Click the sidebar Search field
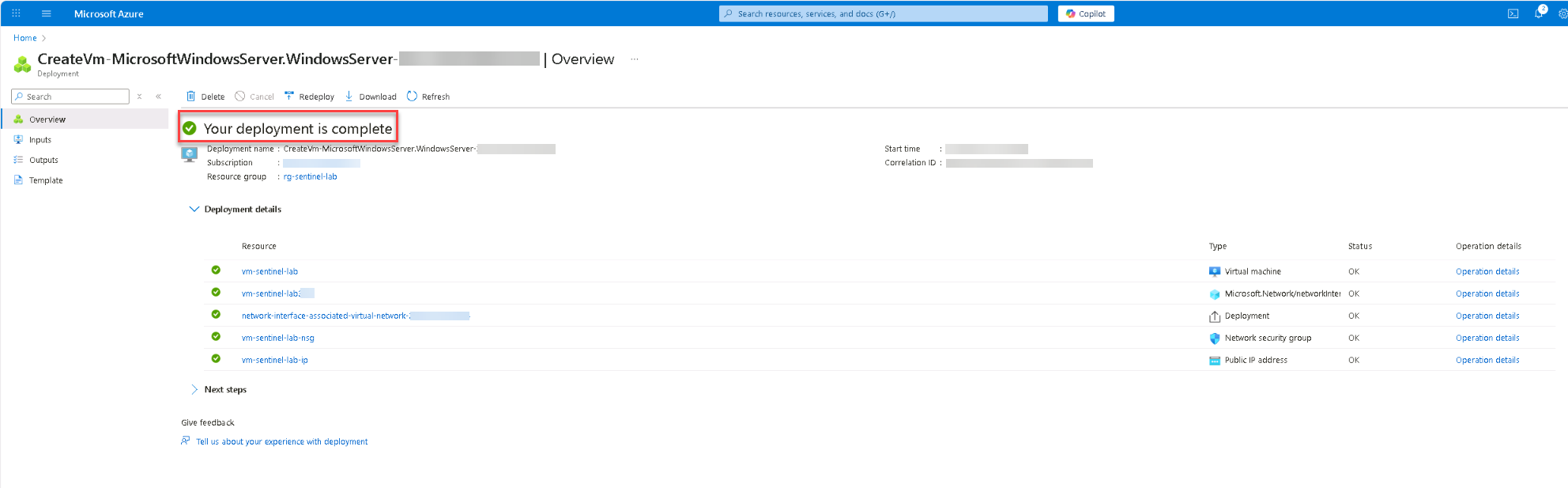The height and width of the screenshot is (488, 1568). (70, 96)
